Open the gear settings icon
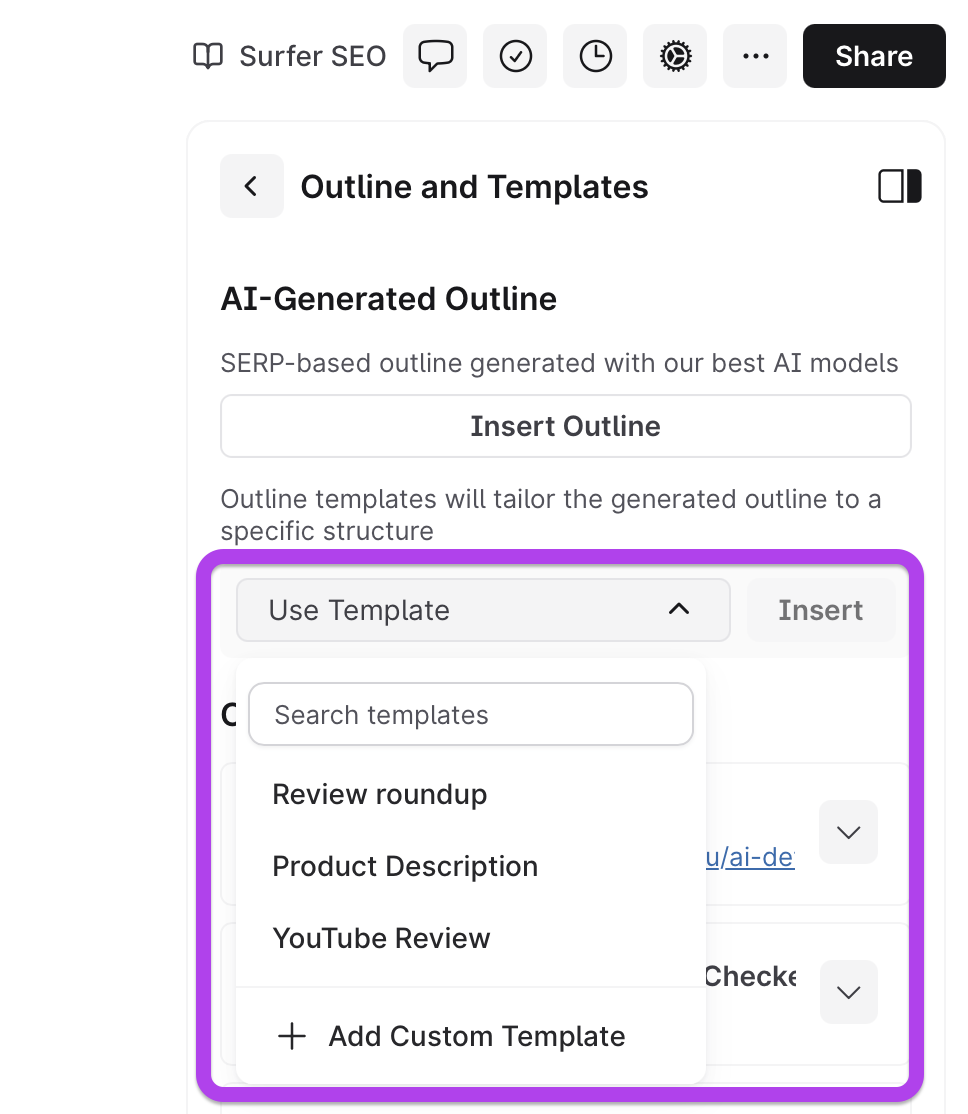The width and height of the screenshot is (968, 1114). click(x=675, y=56)
